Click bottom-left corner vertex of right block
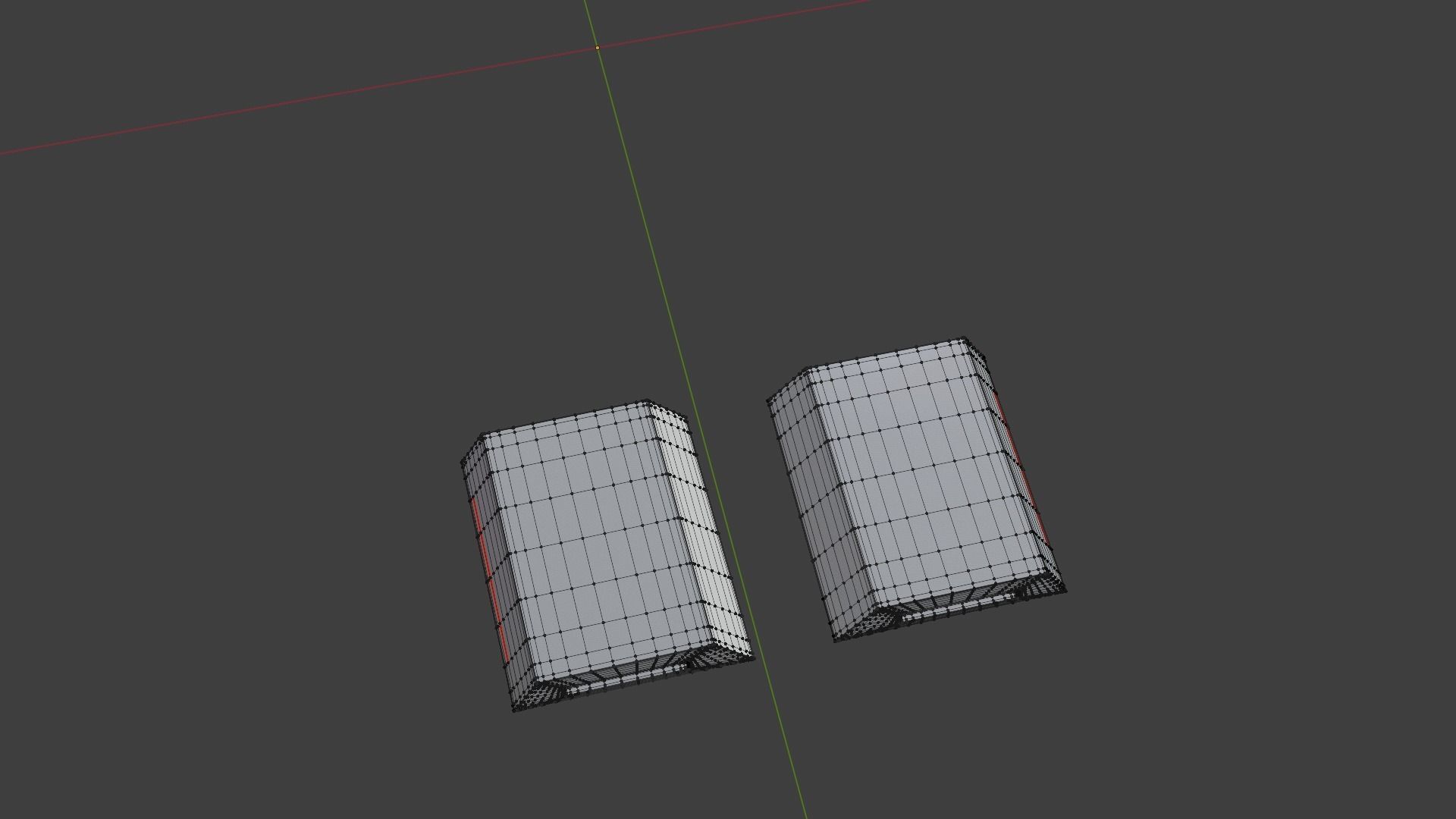This screenshot has width=1456, height=819. point(835,641)
